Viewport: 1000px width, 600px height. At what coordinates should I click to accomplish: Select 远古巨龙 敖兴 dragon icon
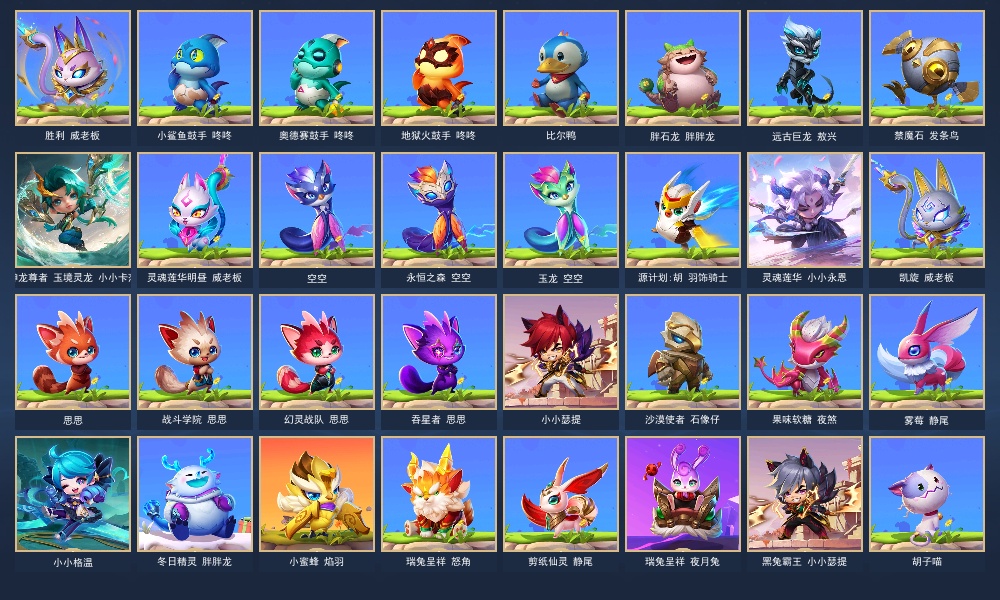tap(805, 68)
